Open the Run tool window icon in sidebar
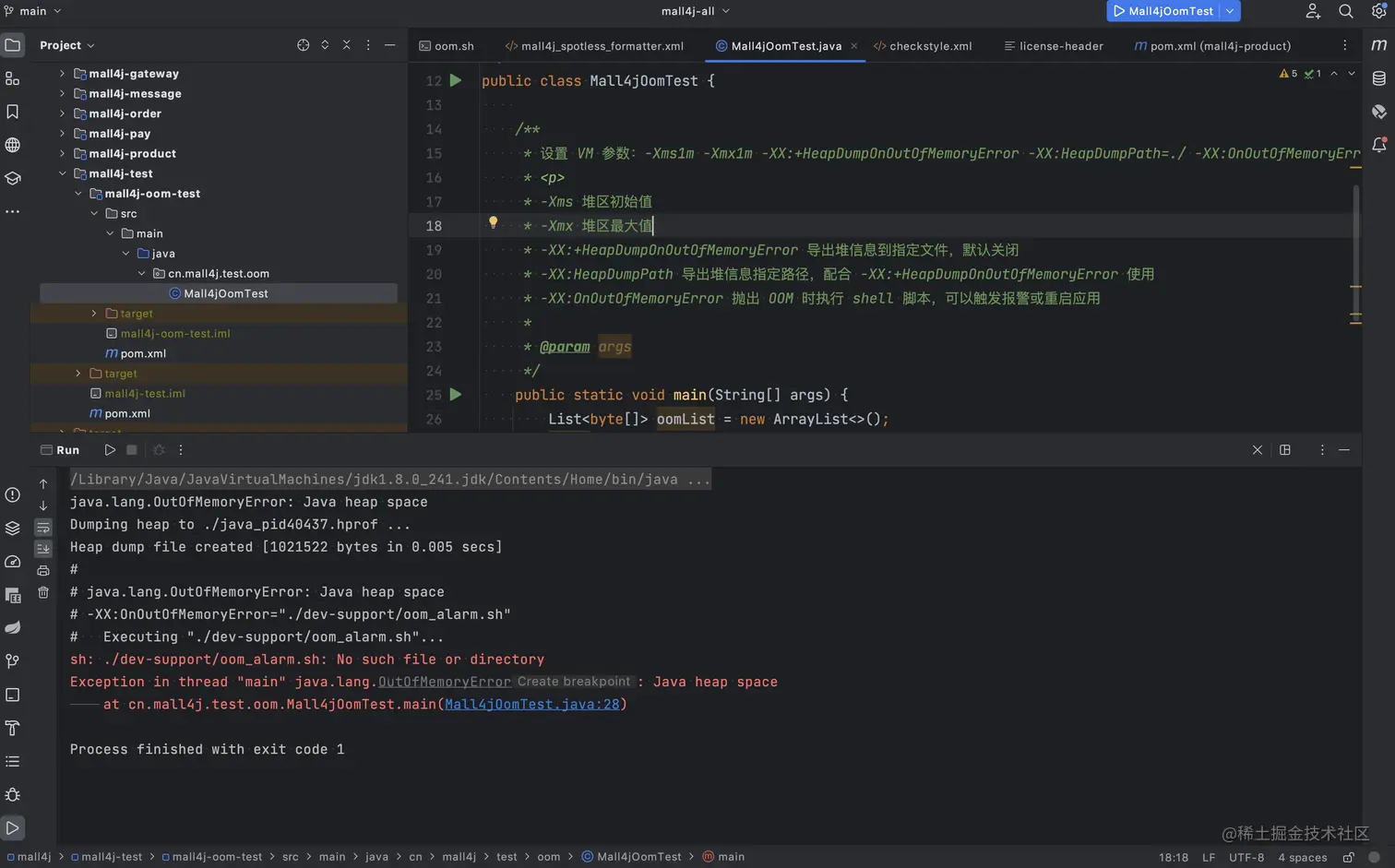 click(13, 827)
